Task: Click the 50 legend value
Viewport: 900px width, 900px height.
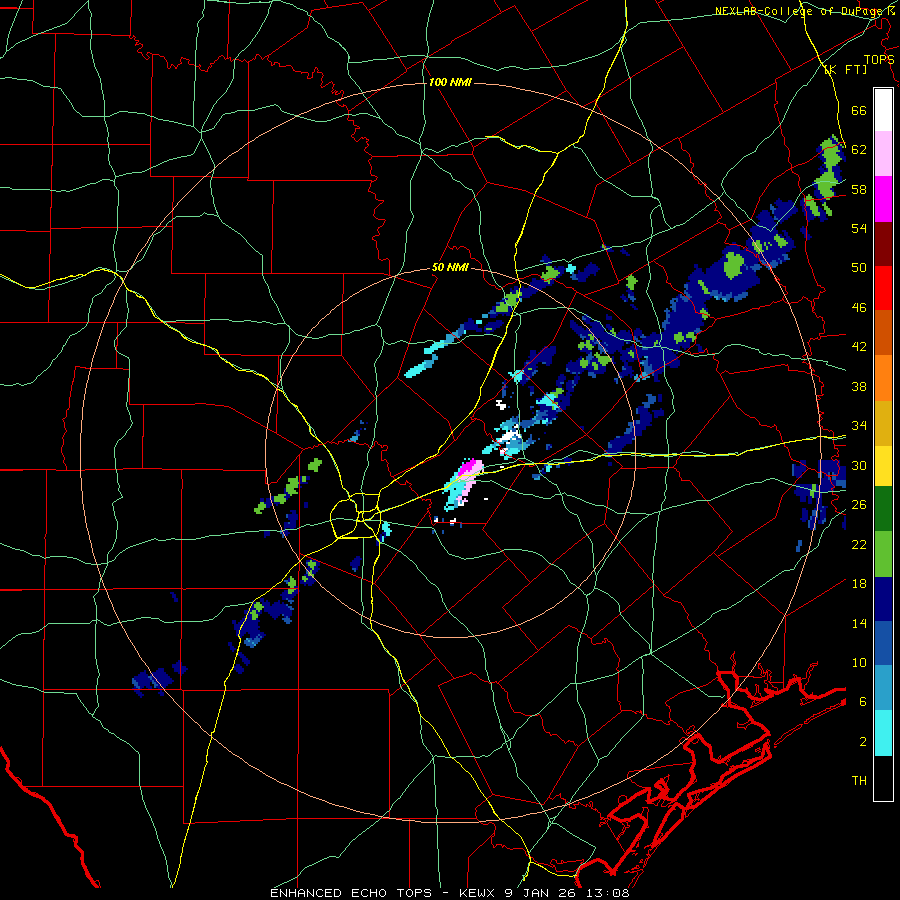Action: click(x=859, y=268)
